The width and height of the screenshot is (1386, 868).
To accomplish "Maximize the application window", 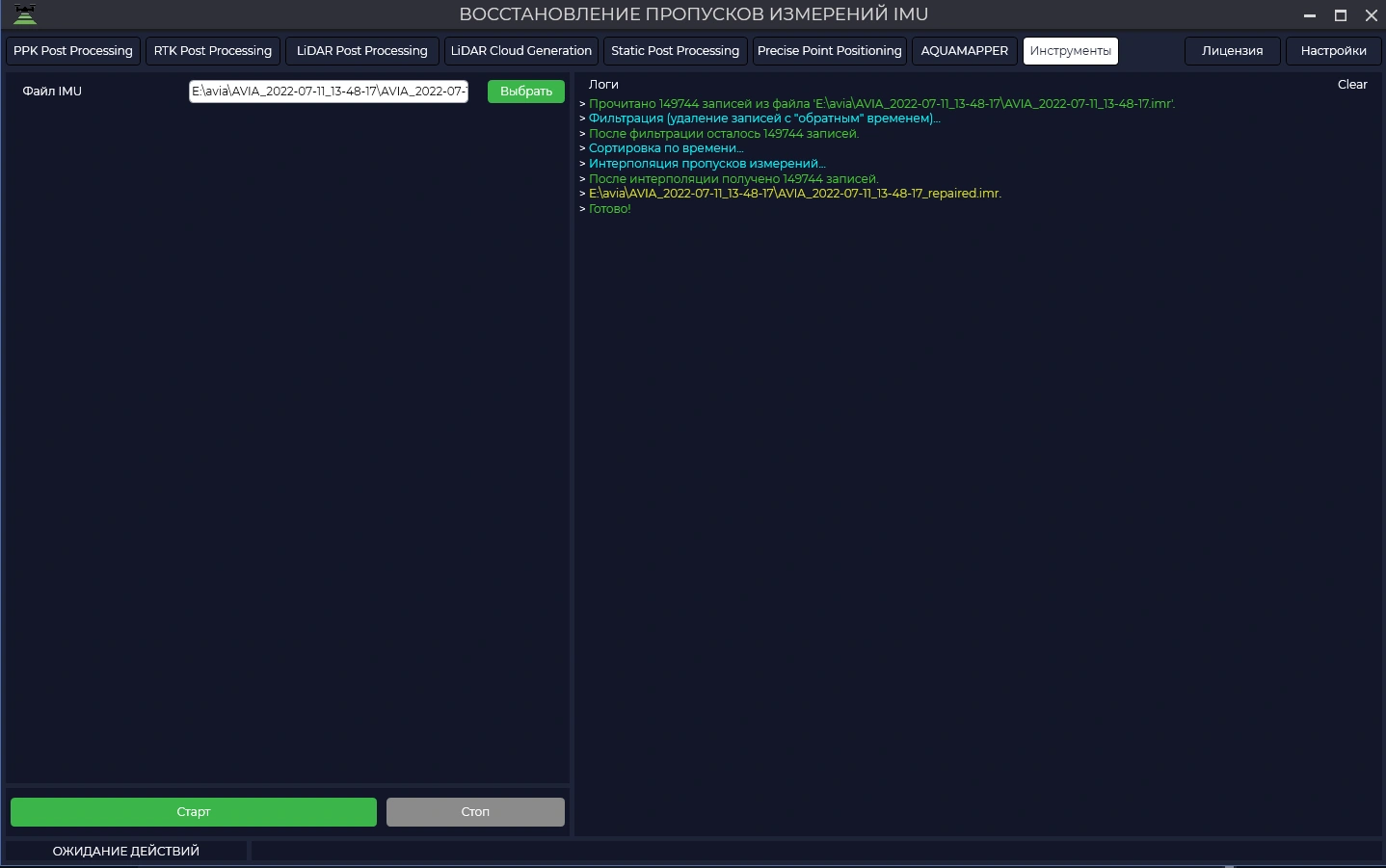I will click(1341, 15).
